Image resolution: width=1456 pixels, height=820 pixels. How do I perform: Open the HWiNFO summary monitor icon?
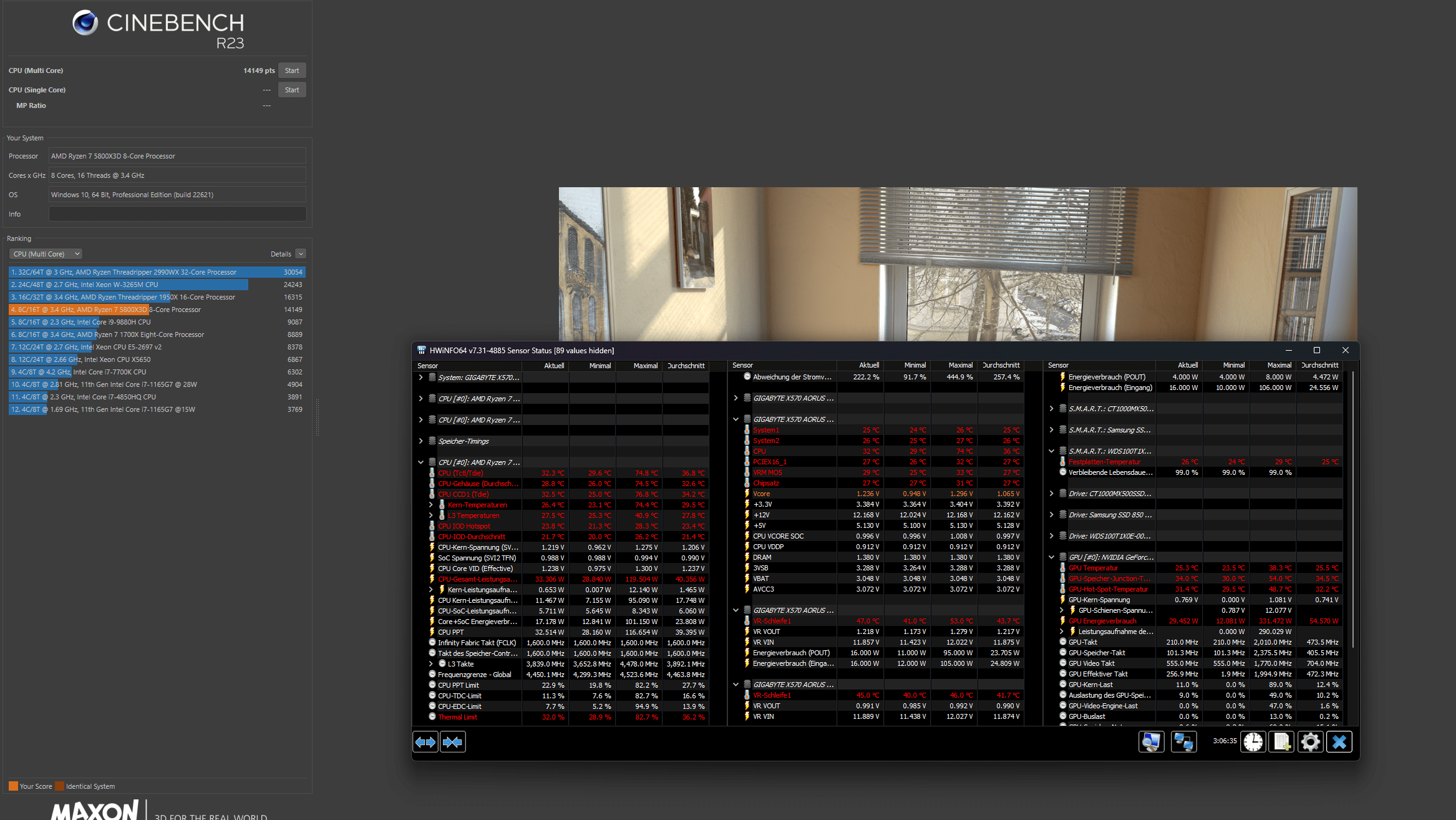point(1151,742)
